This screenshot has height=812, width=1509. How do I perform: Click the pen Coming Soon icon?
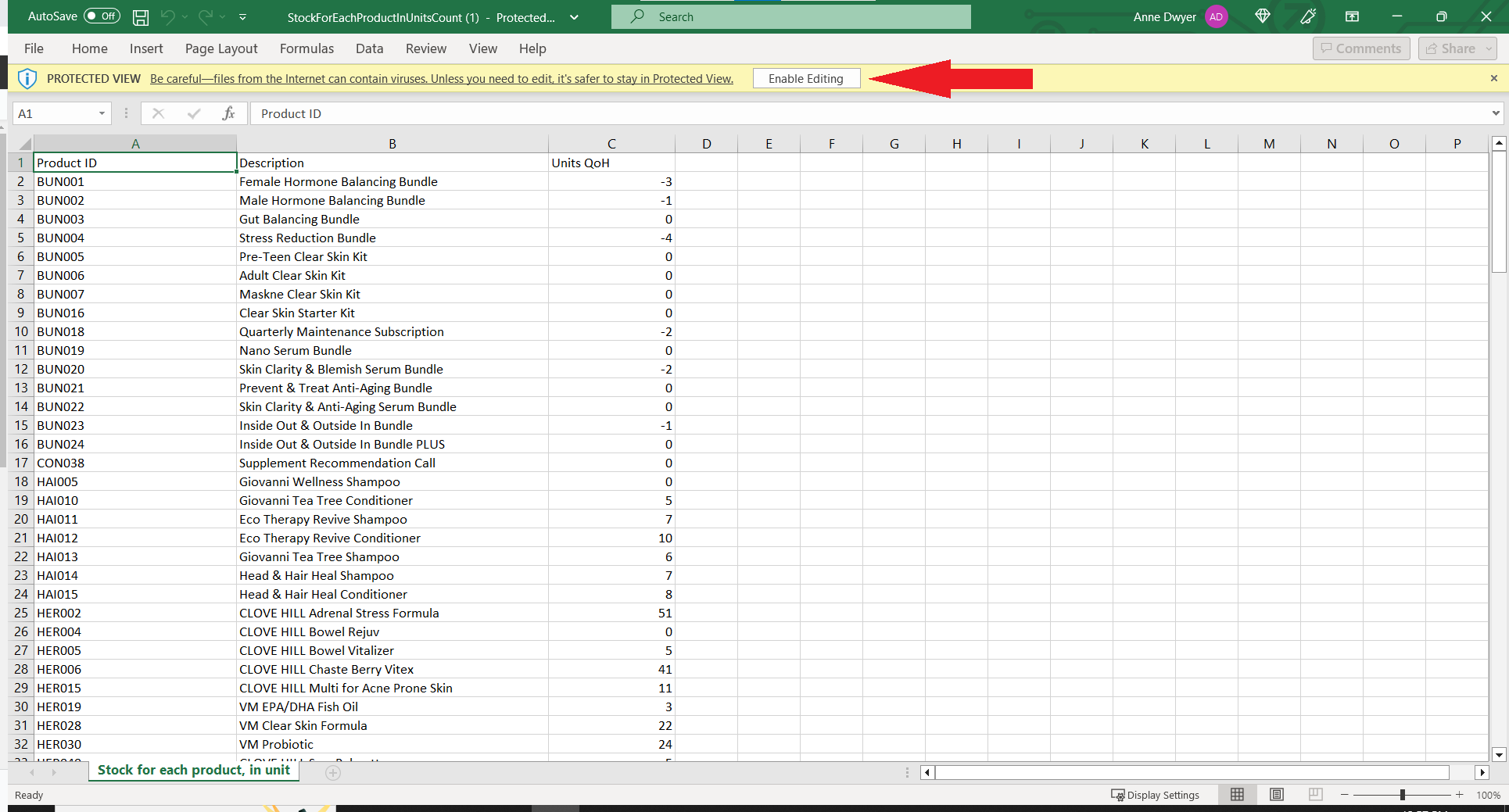[1308, 16]
